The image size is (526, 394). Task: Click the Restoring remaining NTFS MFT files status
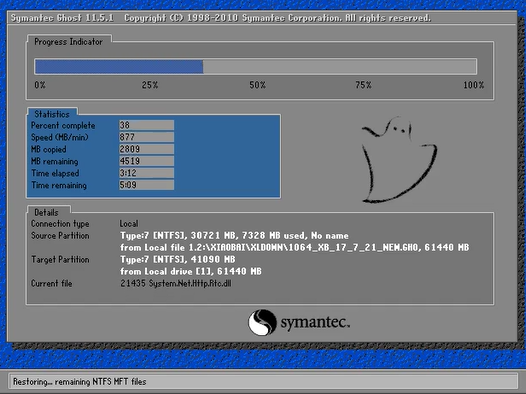(80, 382)
